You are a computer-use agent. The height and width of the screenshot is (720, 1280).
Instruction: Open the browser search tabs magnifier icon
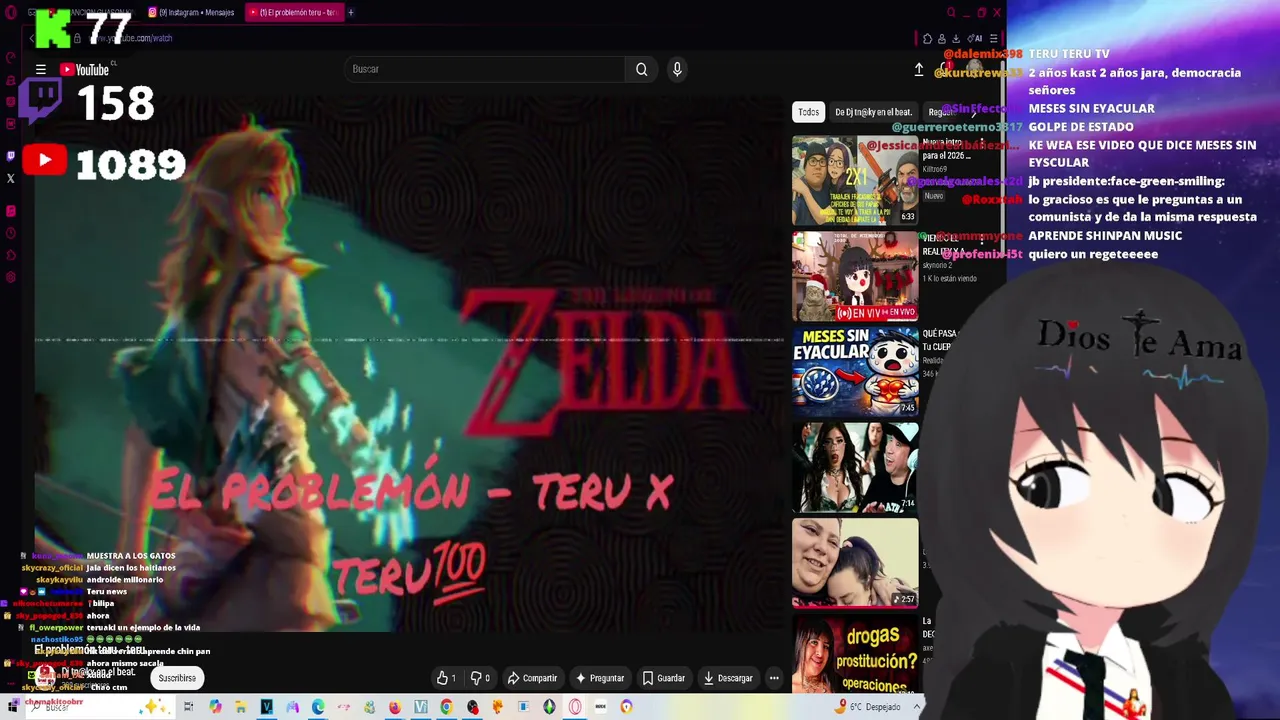951,12
